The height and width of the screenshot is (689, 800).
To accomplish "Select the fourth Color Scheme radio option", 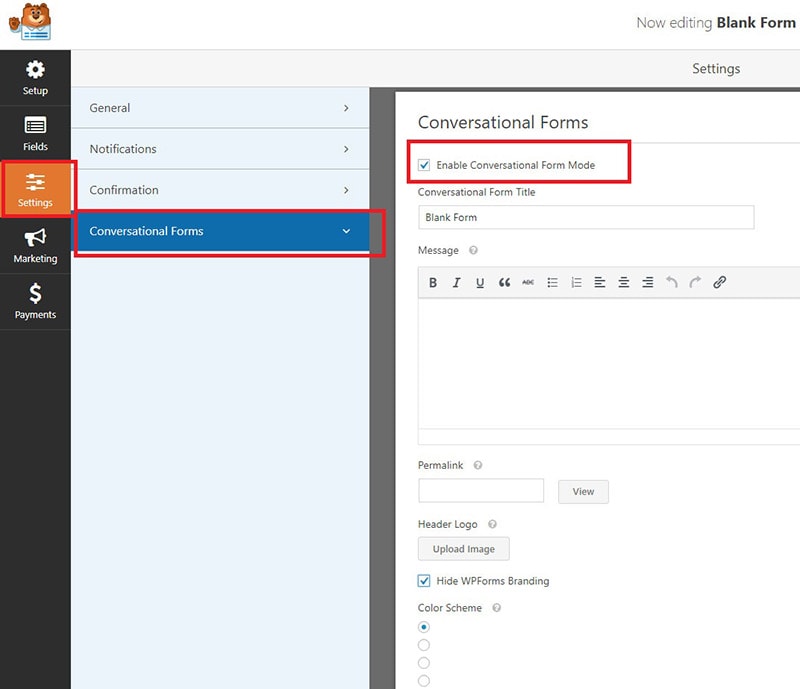I will coord(423,680).
